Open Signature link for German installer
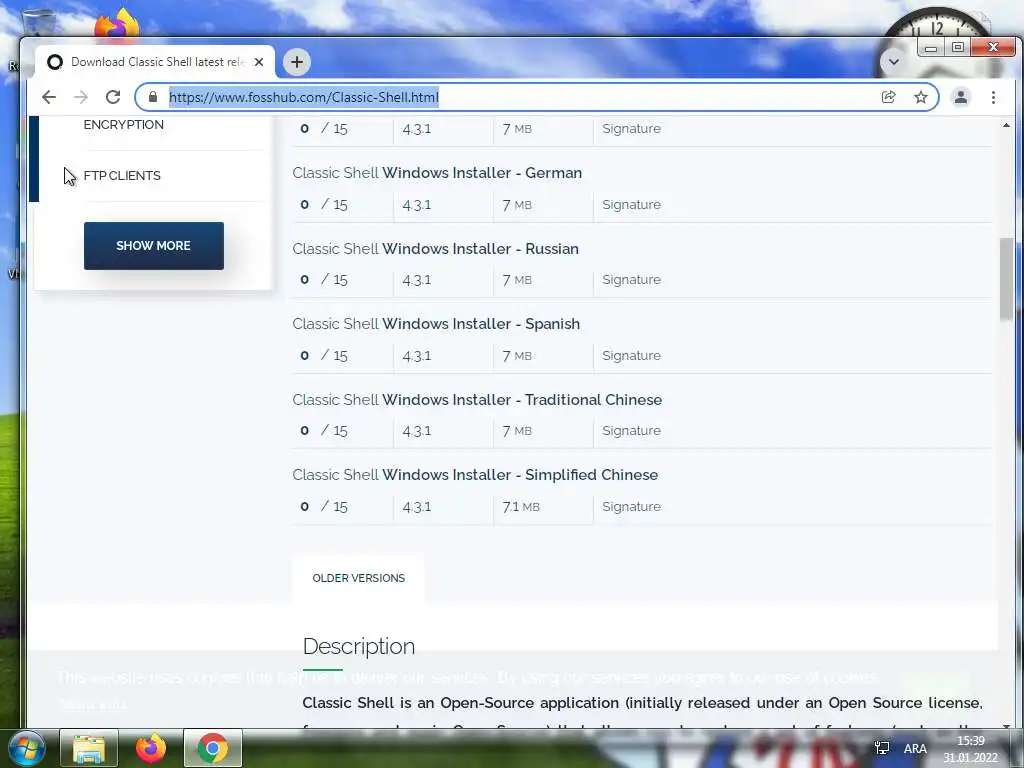Viewport: 1024px width, 768px height. click(x=632, y=204)
